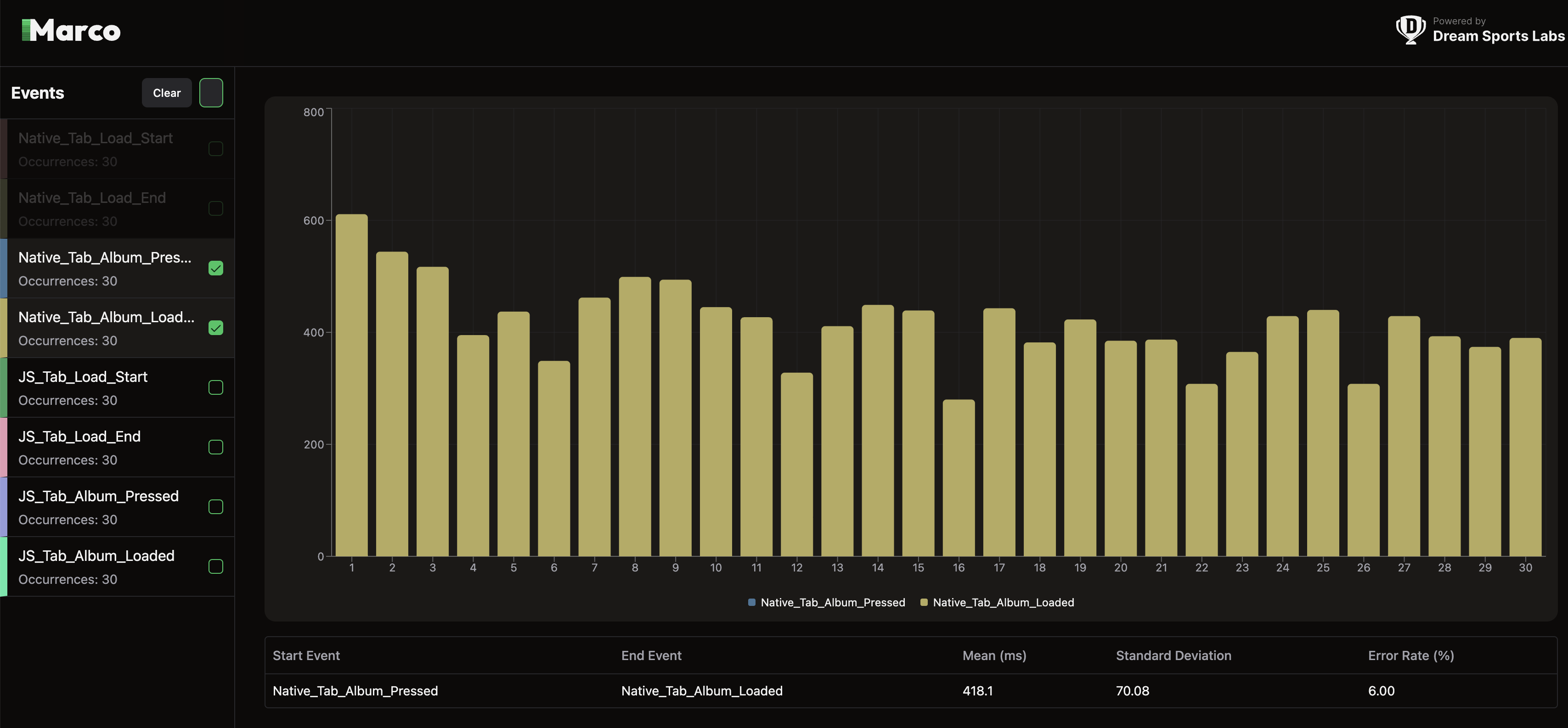The height and width of the screenshot is (728, 1568).
Task: Click the Dream Sports Labs link text
Action: point(1498,36)
